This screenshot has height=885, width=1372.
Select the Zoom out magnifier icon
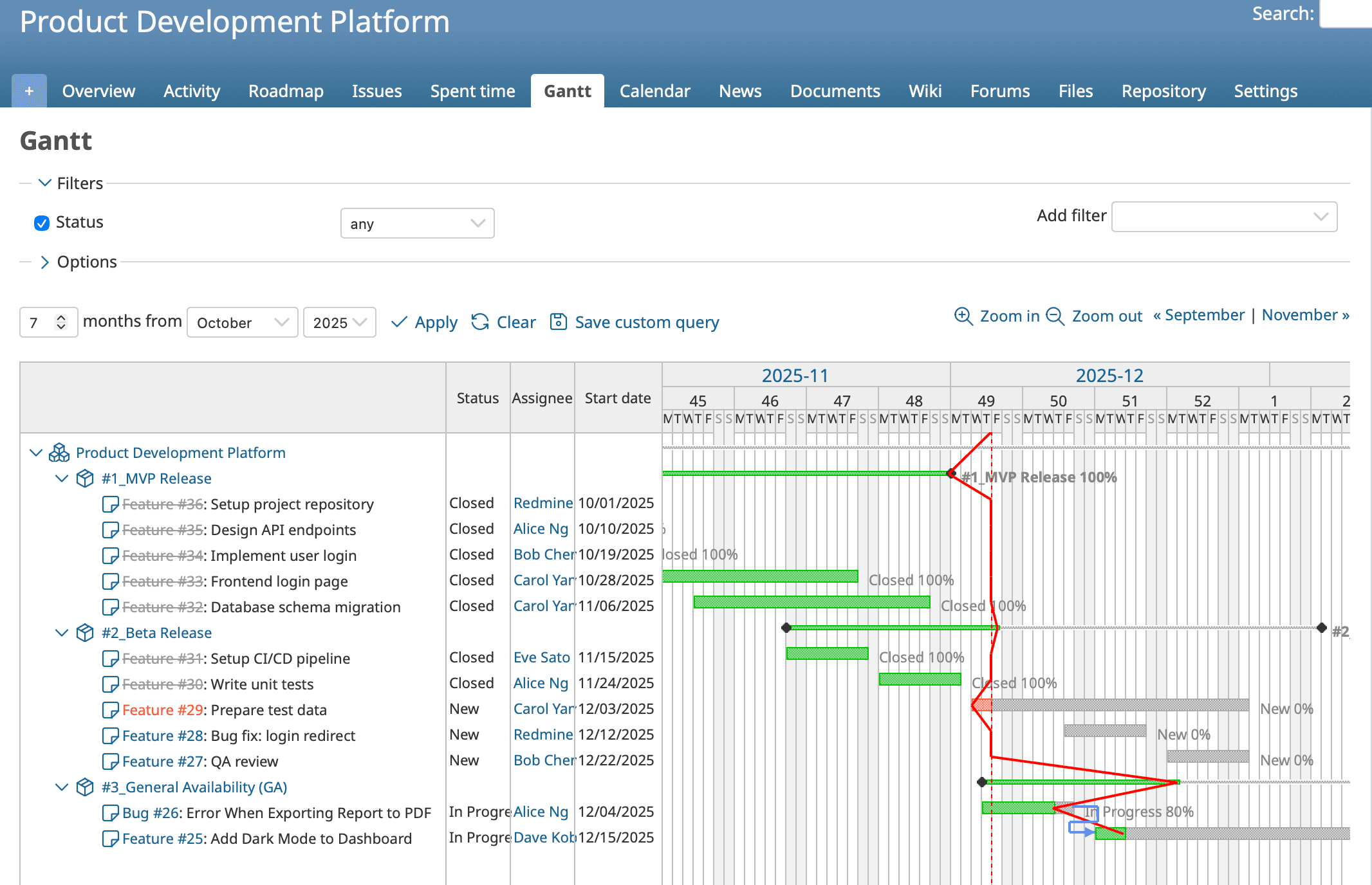click(x=1055, y=316)
